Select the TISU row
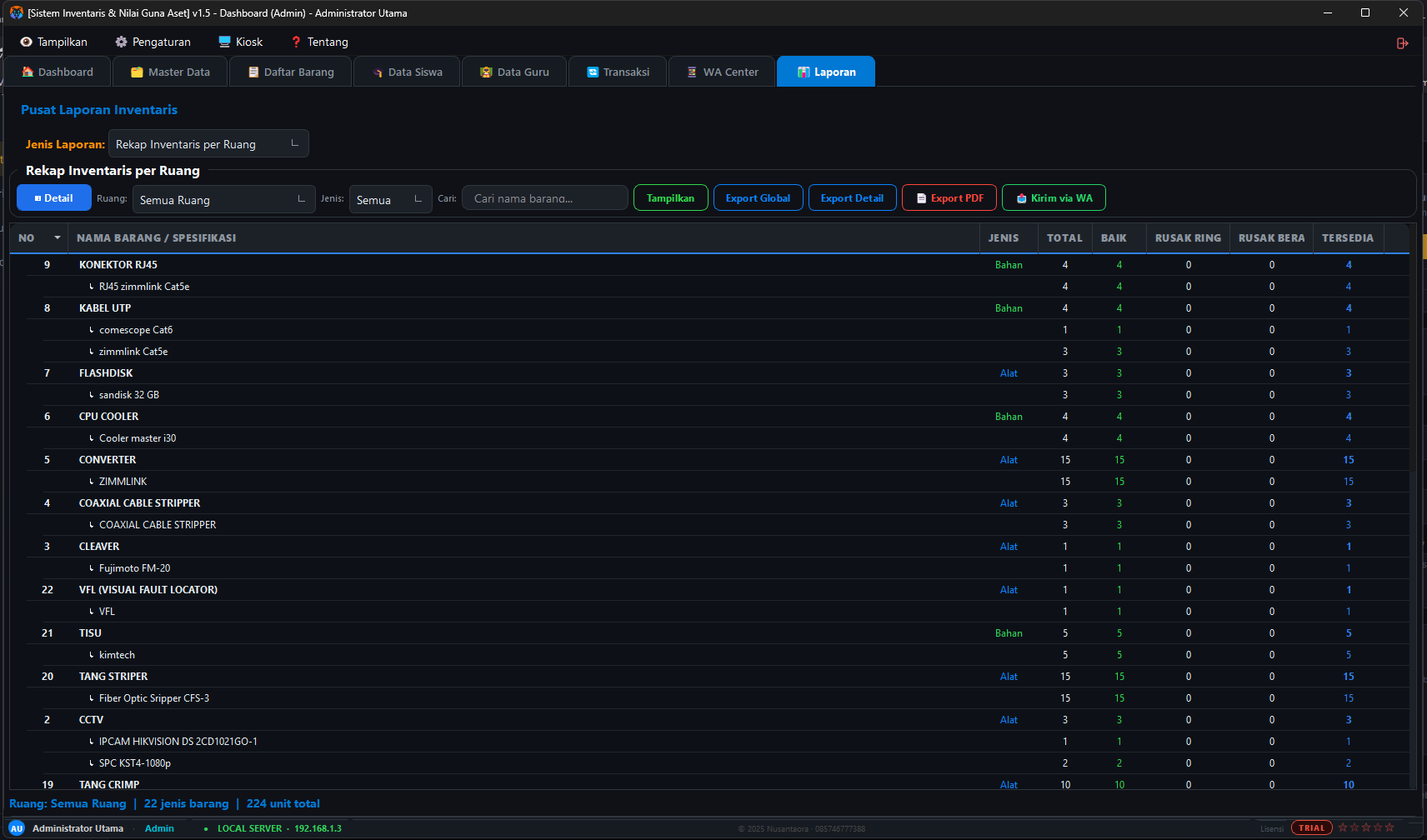This screenshot has width=1427, height=840. (x=709, y=633)
